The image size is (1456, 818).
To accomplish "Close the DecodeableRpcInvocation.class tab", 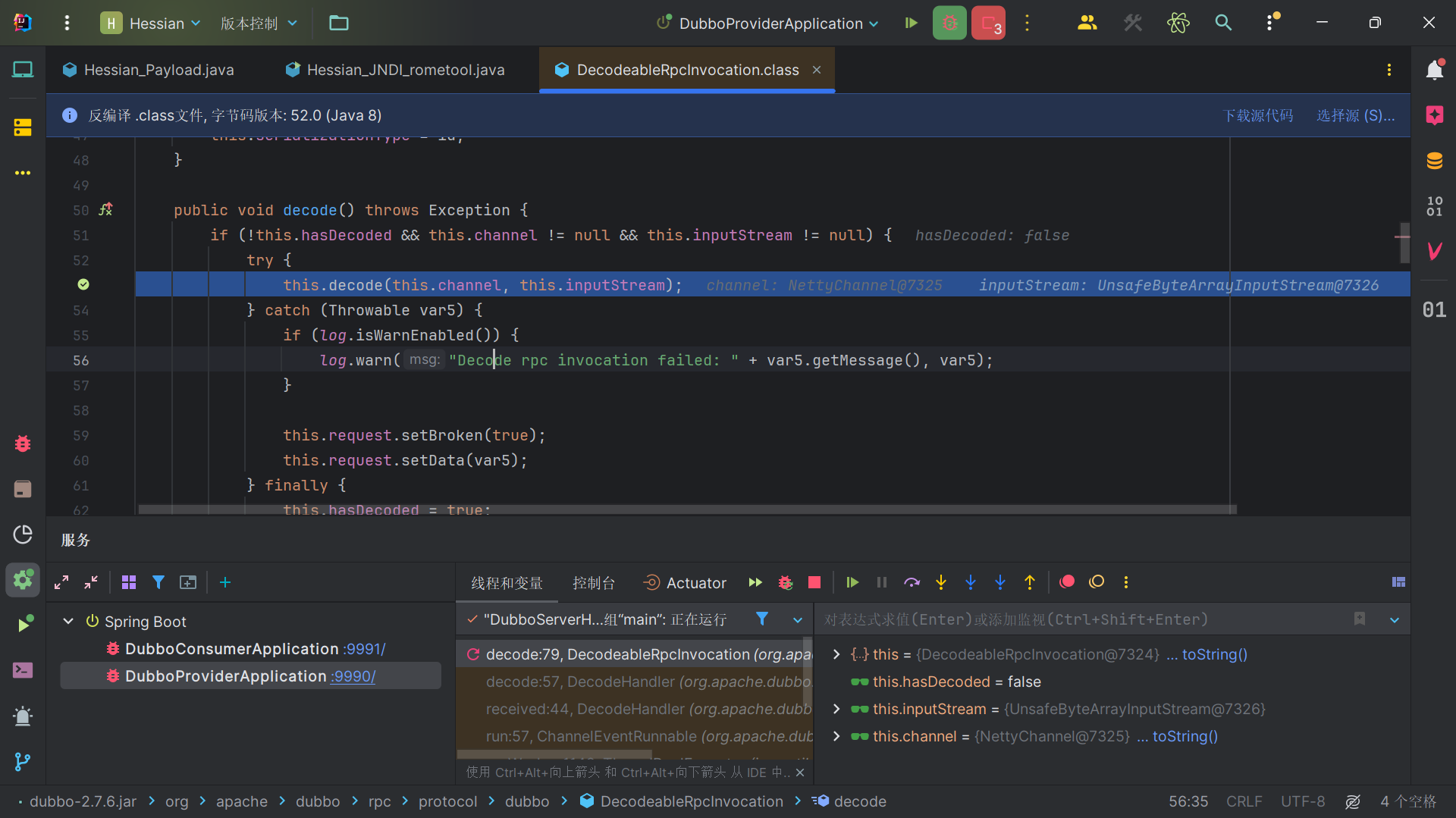I will [817, 70].
